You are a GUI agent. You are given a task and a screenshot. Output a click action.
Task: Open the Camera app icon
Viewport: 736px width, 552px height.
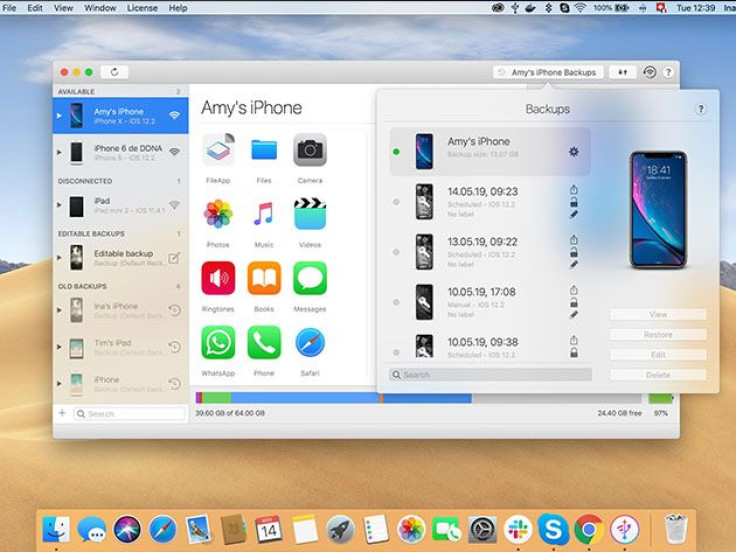310,150
